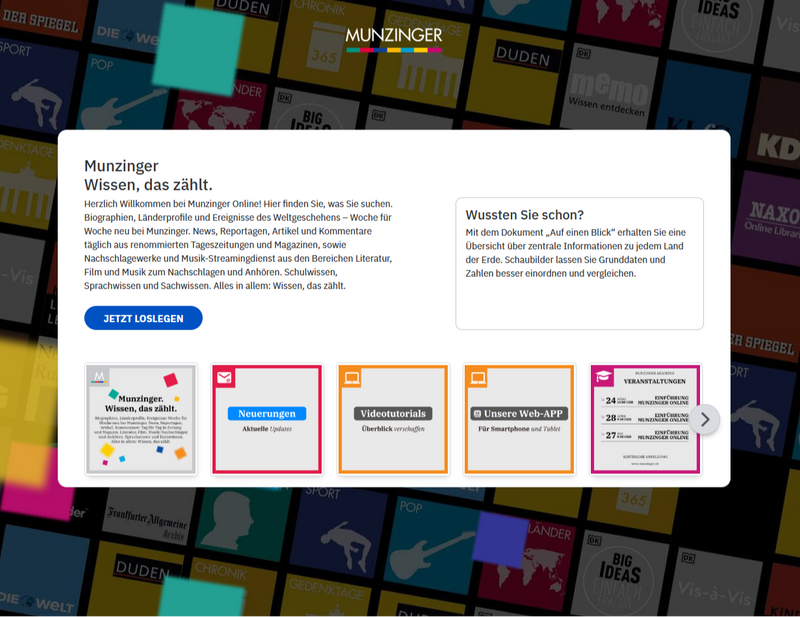Start with the JETZT LOSLEGEN button

coord(143,318)
